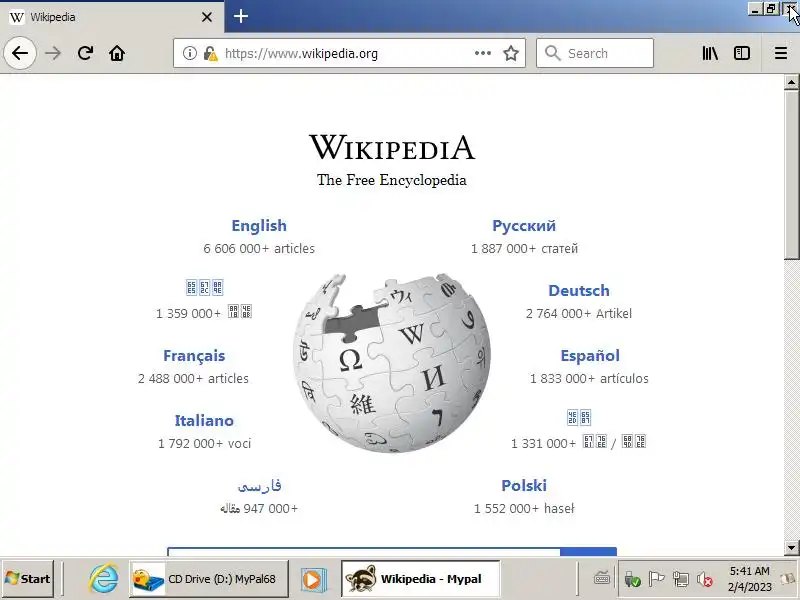Open the Action Center flag icon
Image resolution: width=800 pixels, height=600 pixels.
tap(656, 579)
